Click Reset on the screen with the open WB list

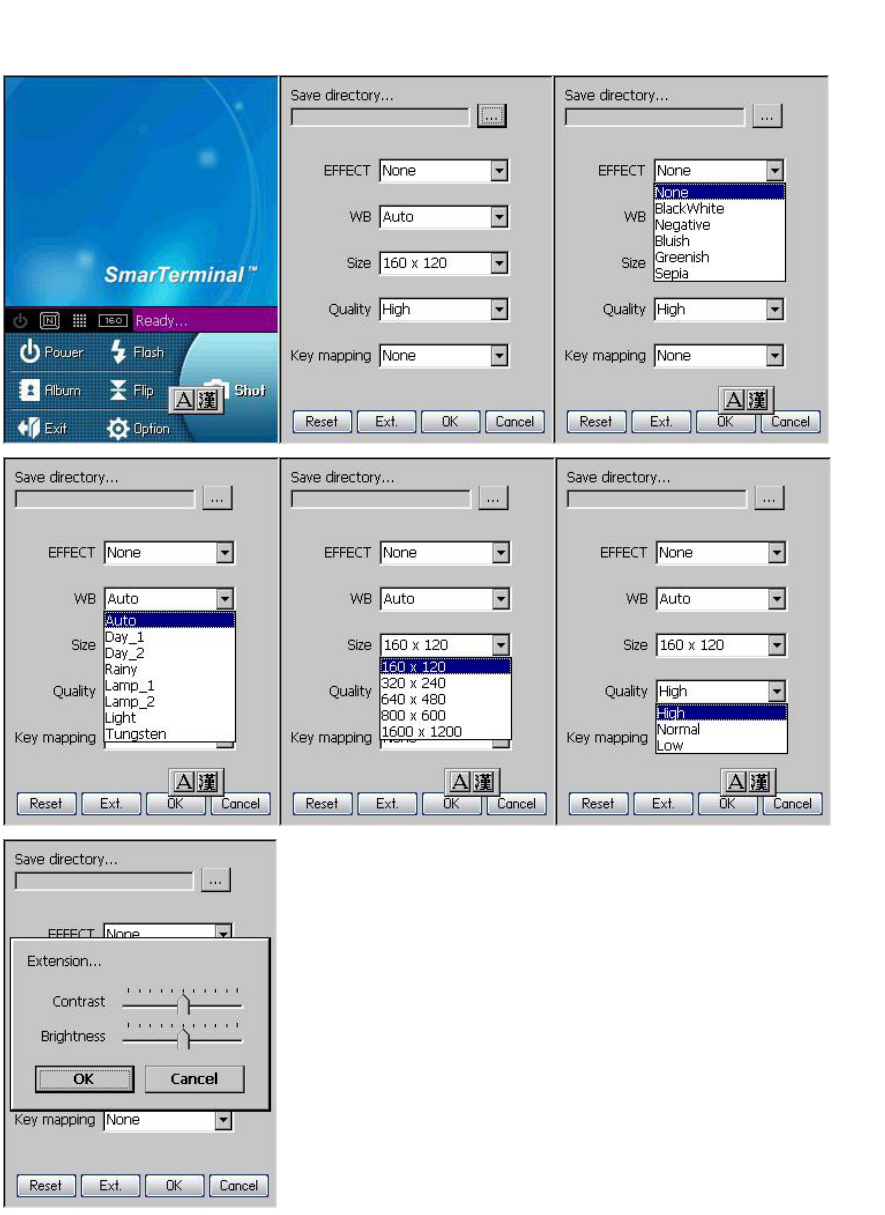point(45,803)
